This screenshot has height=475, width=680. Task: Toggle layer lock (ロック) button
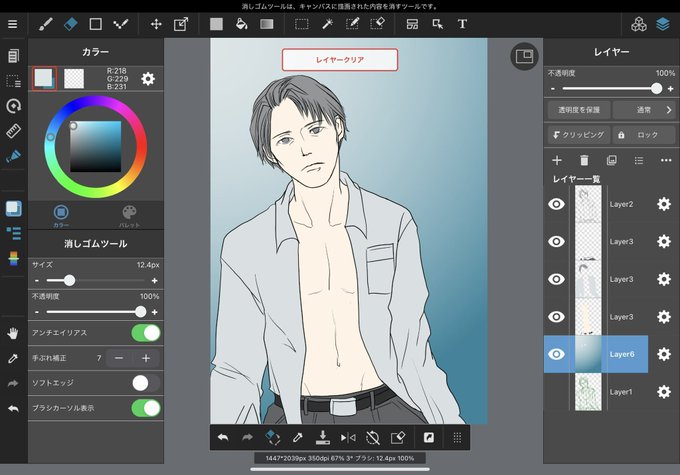click(644, 135)
